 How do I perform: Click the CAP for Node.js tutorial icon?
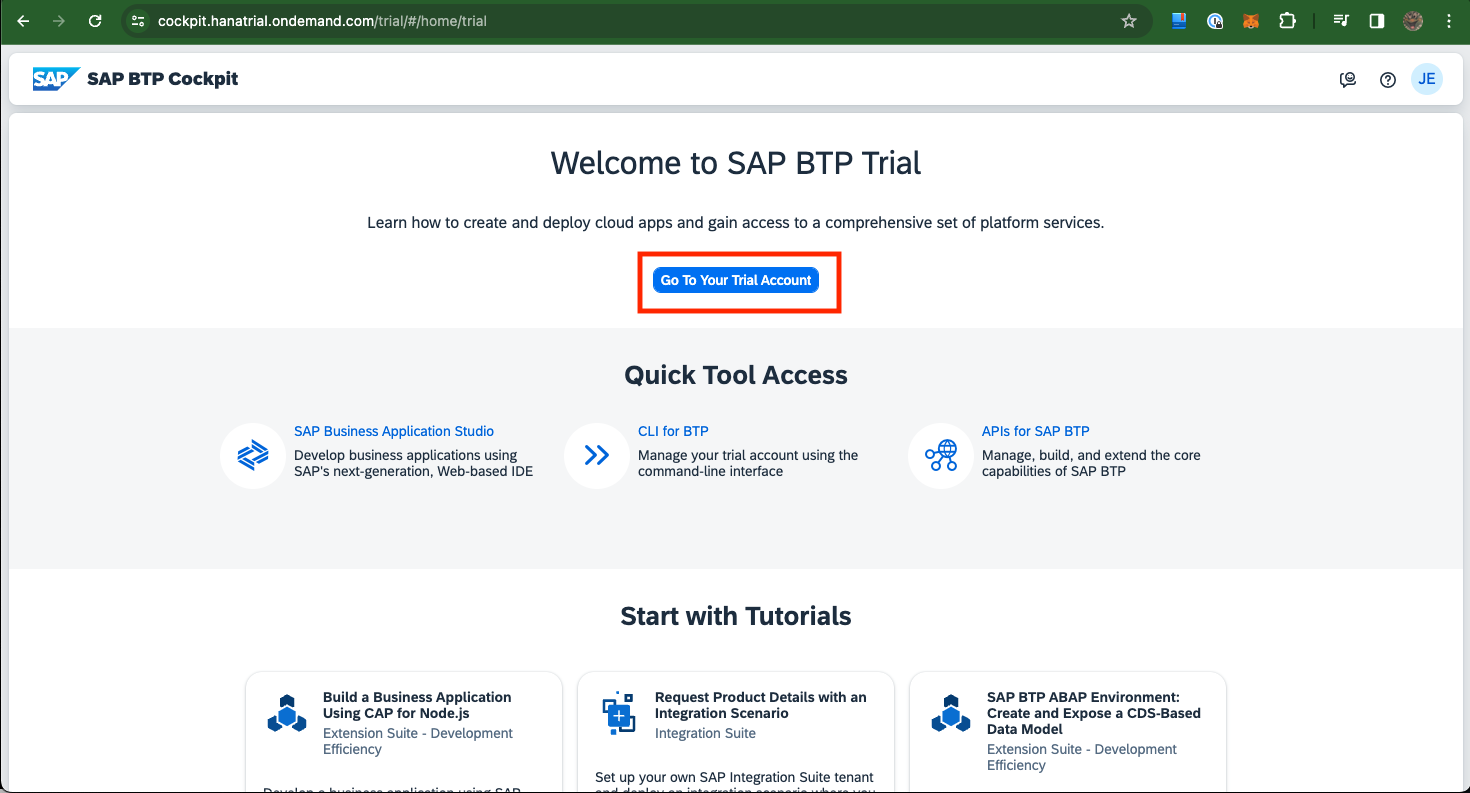(287, 714)
